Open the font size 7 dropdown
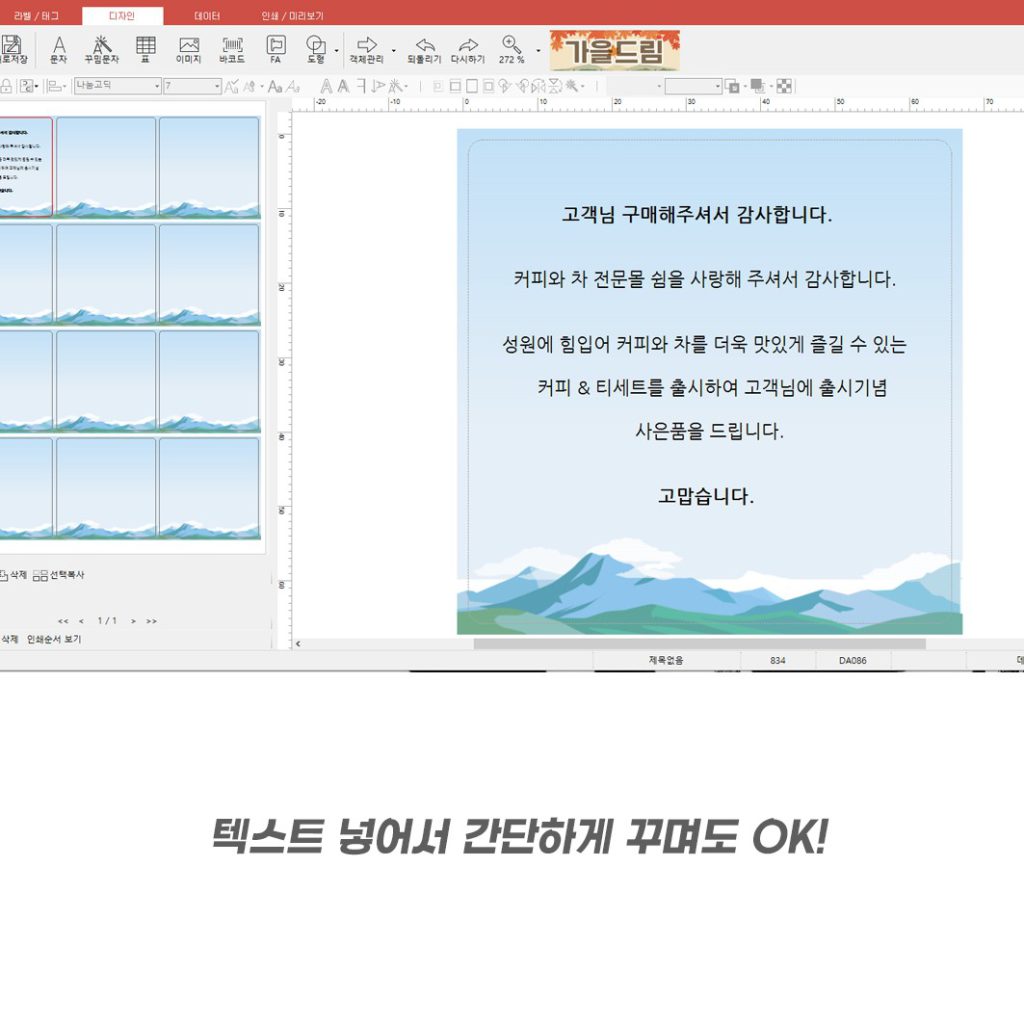This screenshot has height=1024, width=1024. coord(193,86)
